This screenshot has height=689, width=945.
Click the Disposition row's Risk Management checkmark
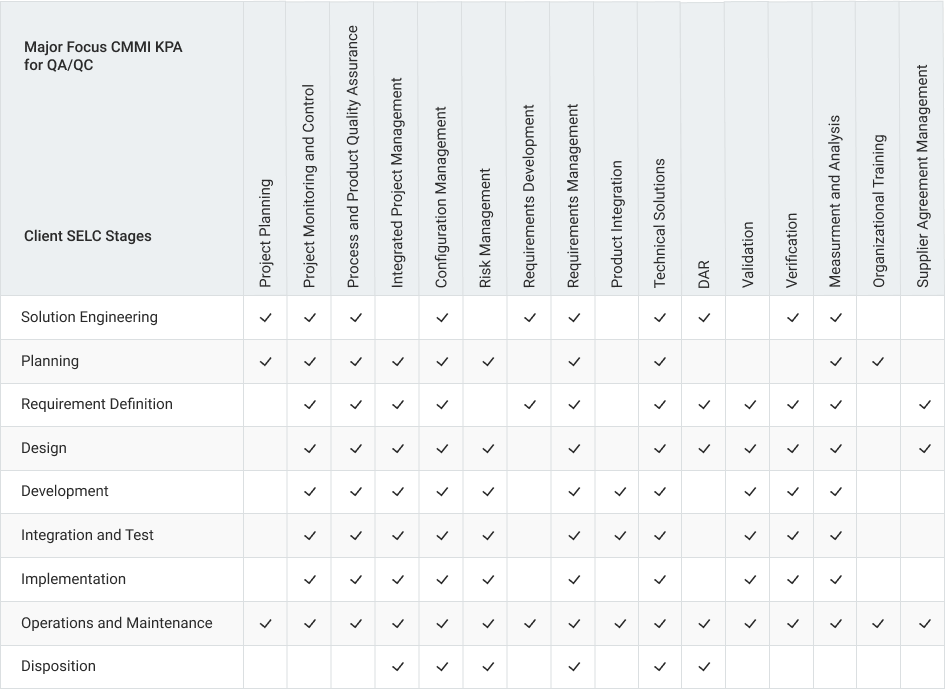486,667
